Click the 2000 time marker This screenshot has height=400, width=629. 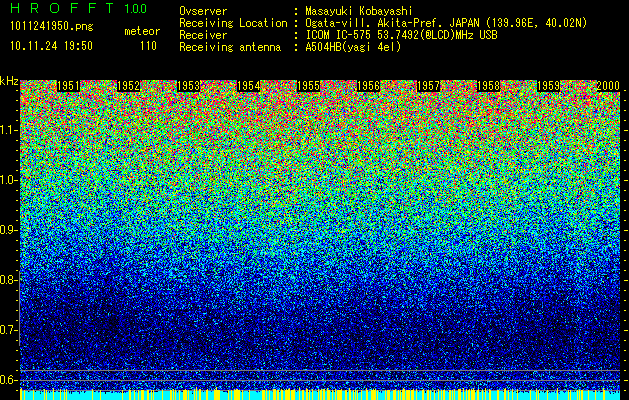pos(608,86)
